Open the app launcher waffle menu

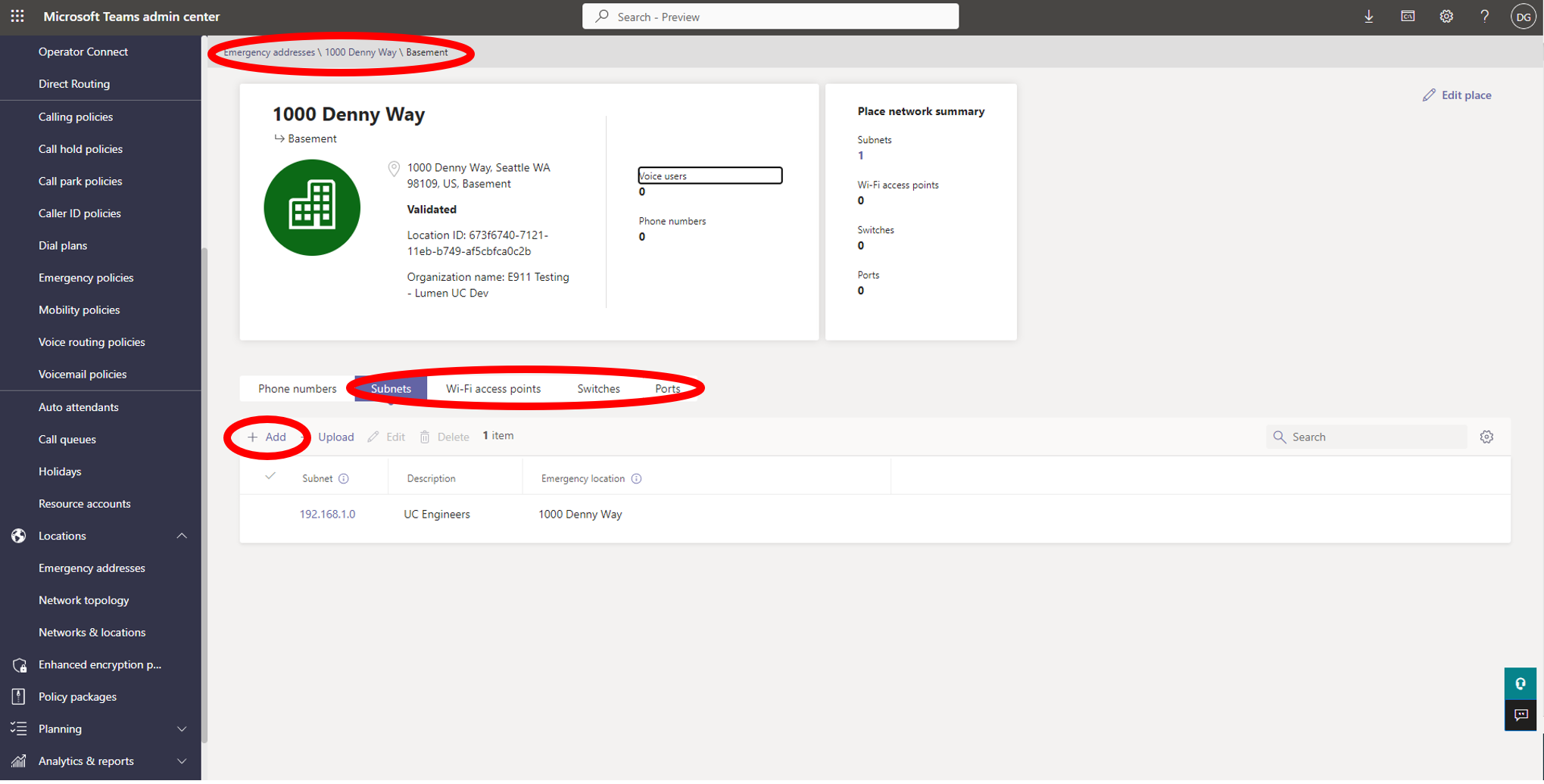(x=17, y=16)
